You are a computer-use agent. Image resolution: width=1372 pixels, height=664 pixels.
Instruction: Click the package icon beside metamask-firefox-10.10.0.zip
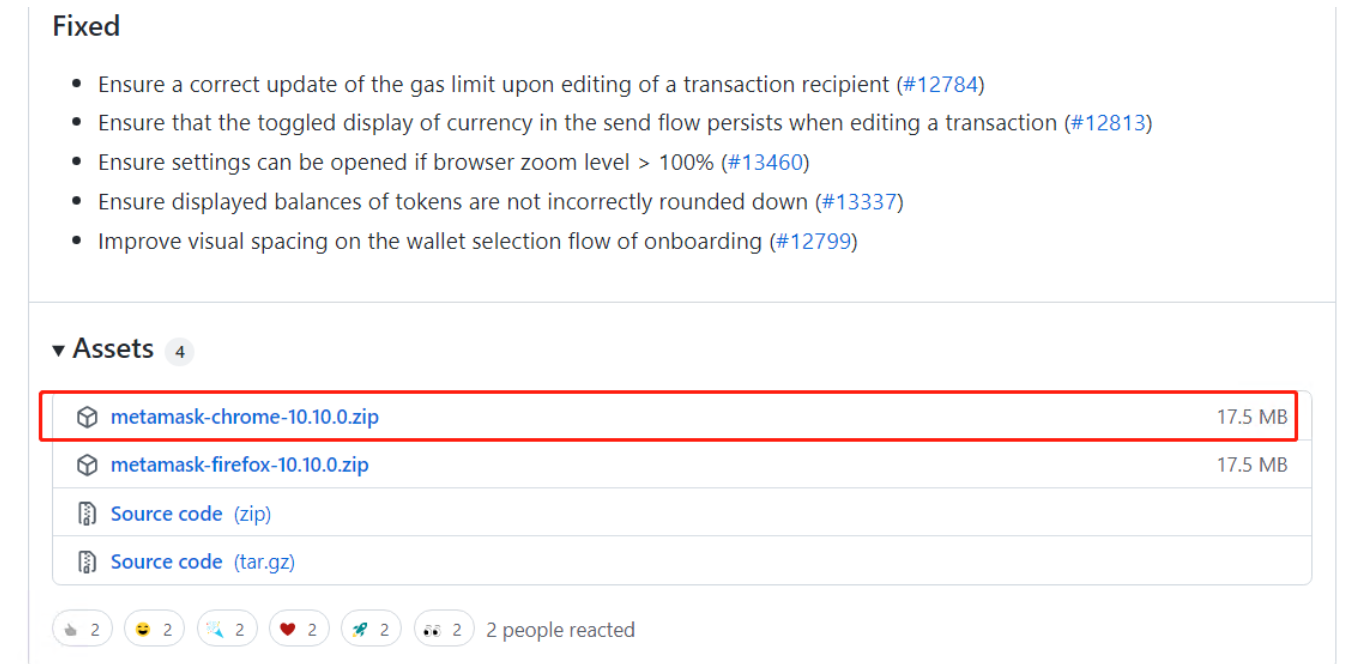click(87, 465)
